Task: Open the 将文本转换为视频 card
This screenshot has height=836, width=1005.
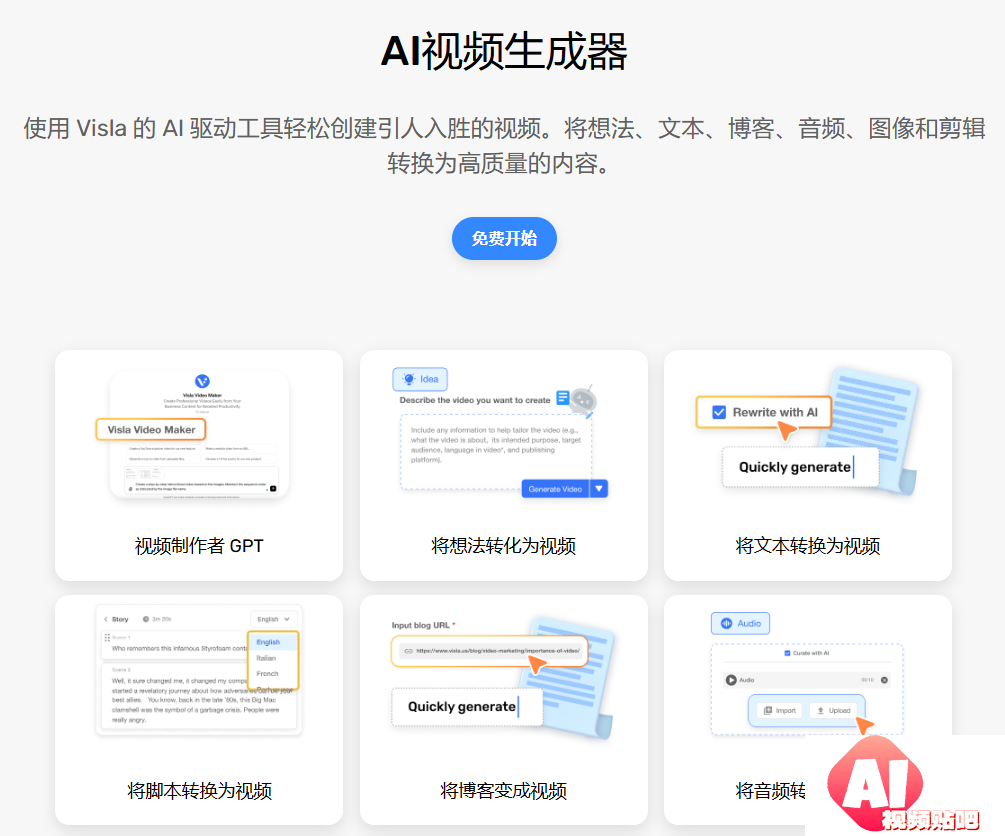Action: point(808,465)
